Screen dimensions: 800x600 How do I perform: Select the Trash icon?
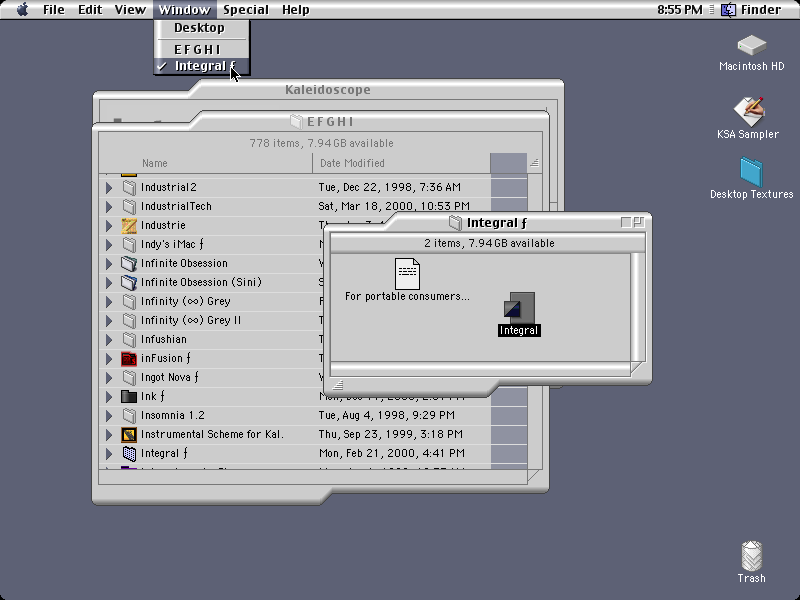752,556
